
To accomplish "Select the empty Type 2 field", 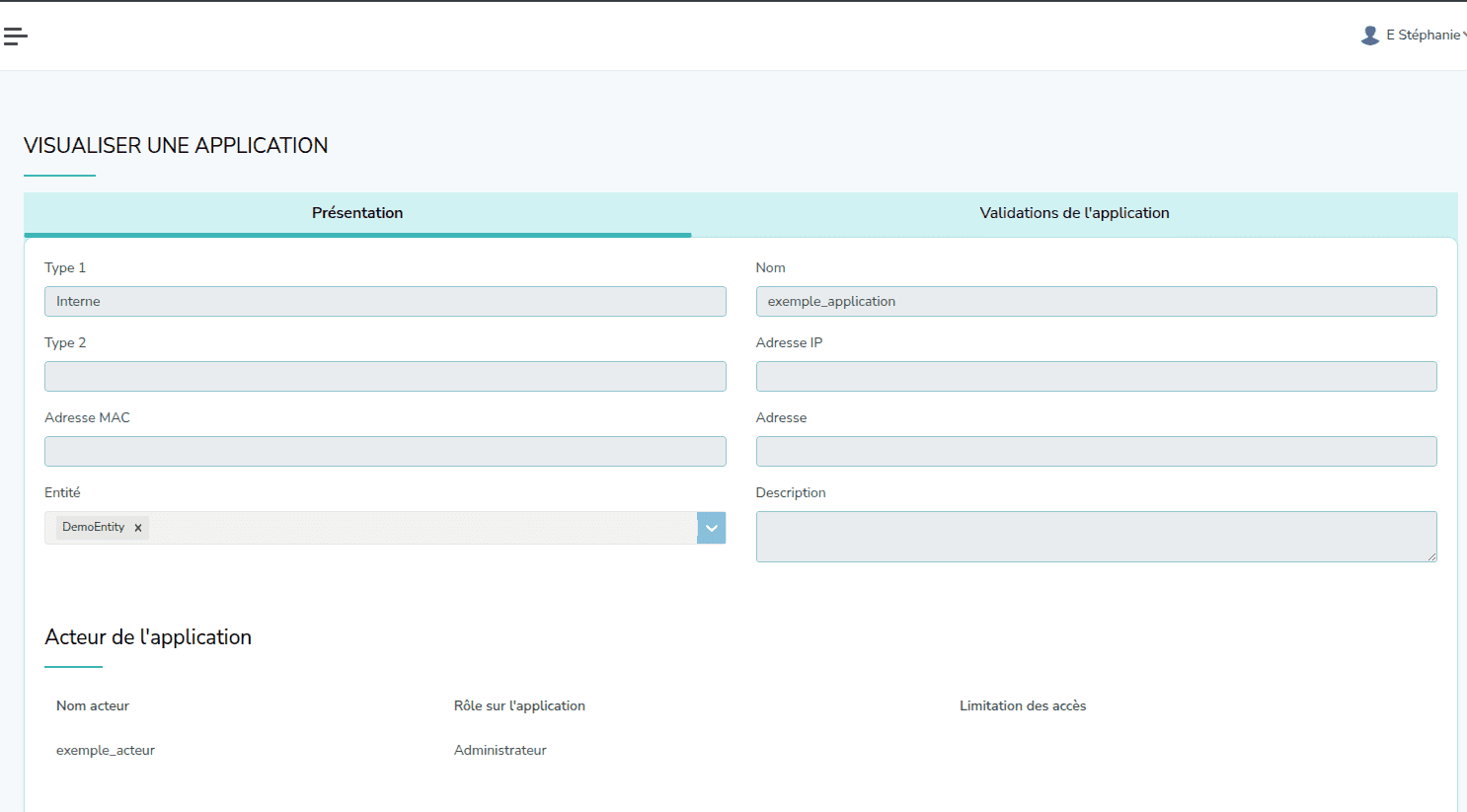I will (385, 377).
